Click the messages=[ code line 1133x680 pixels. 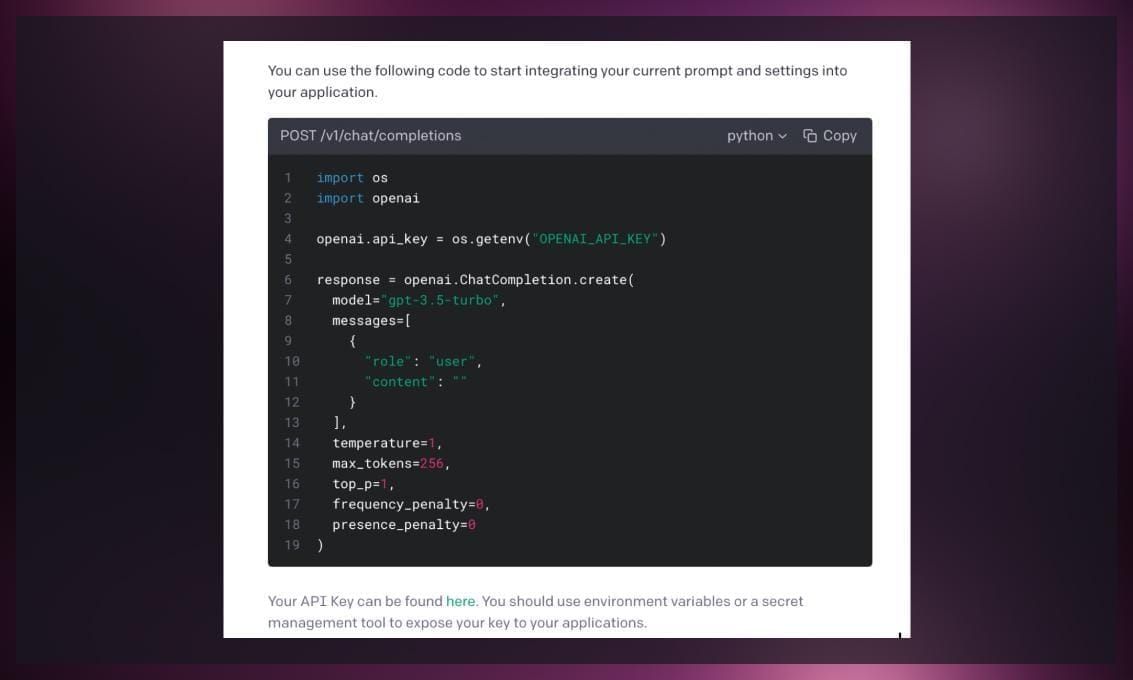click(371, 320)
